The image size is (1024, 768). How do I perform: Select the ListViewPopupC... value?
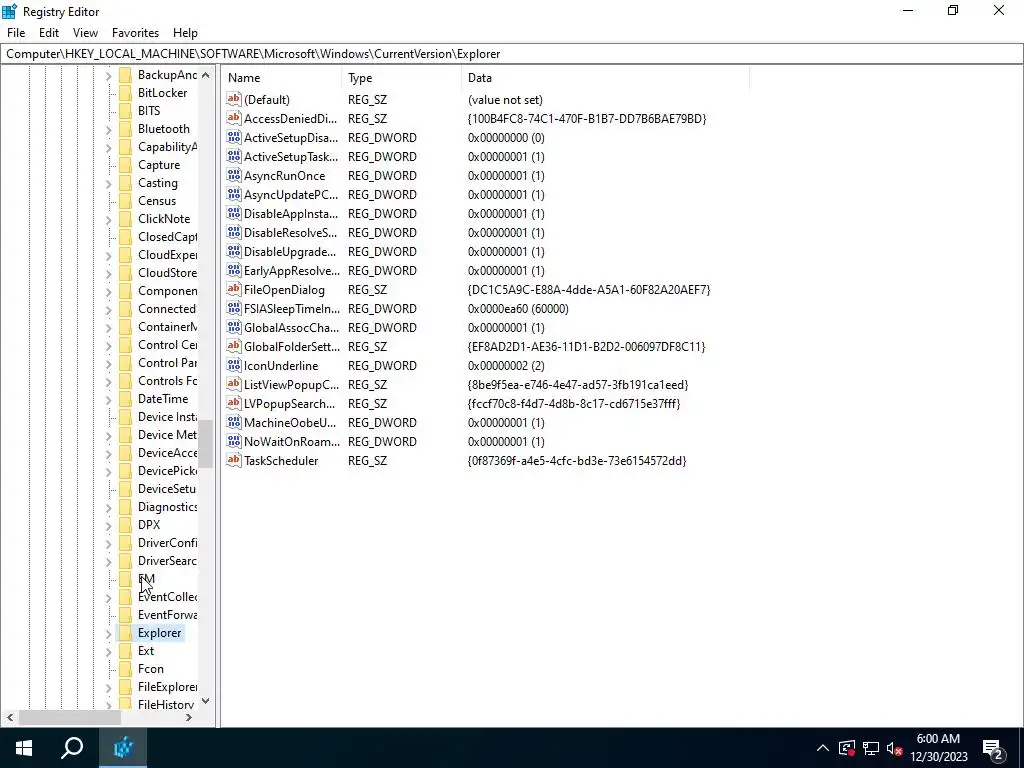coord(291,385)
